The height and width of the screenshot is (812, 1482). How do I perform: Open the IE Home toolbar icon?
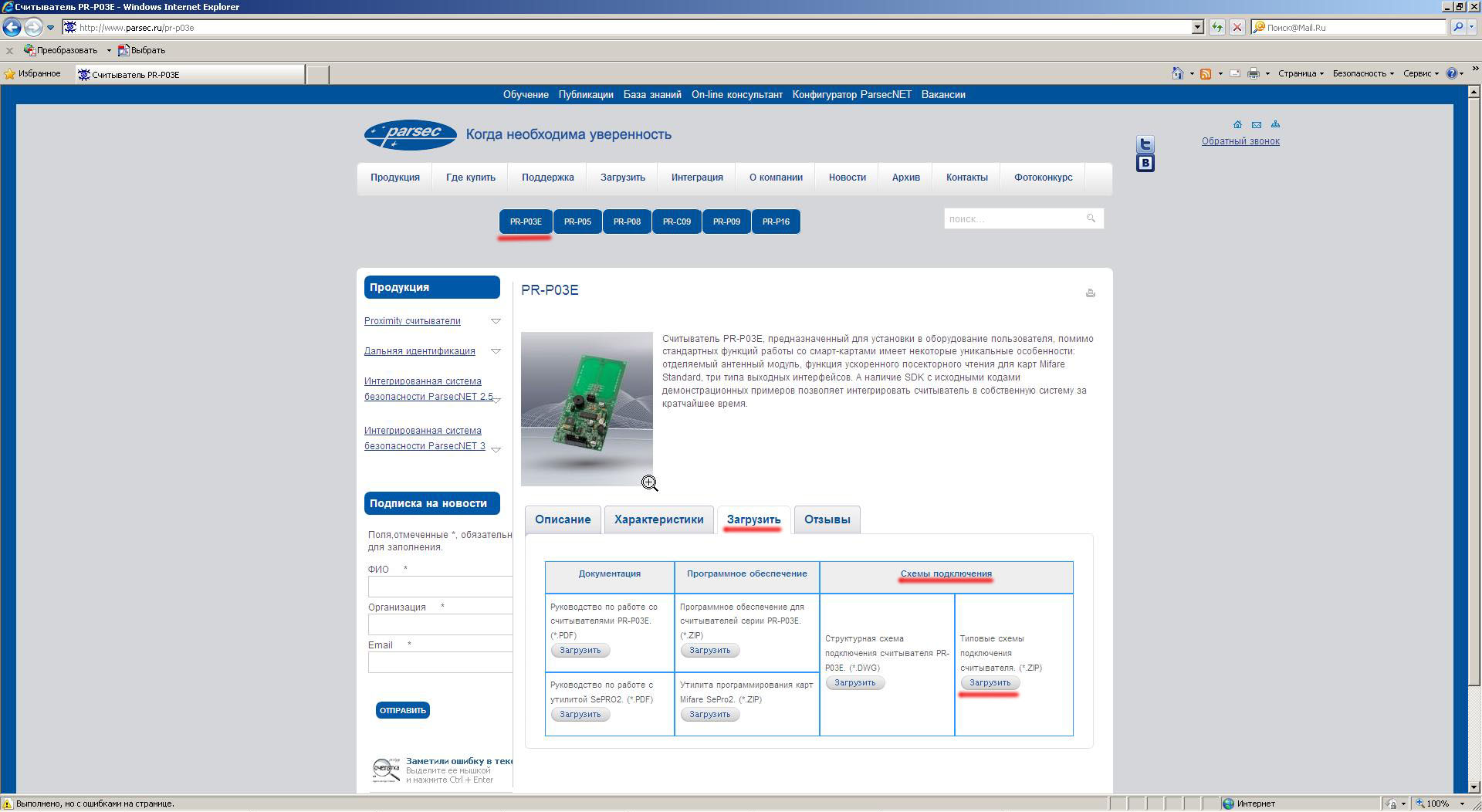click(1177, 73)
